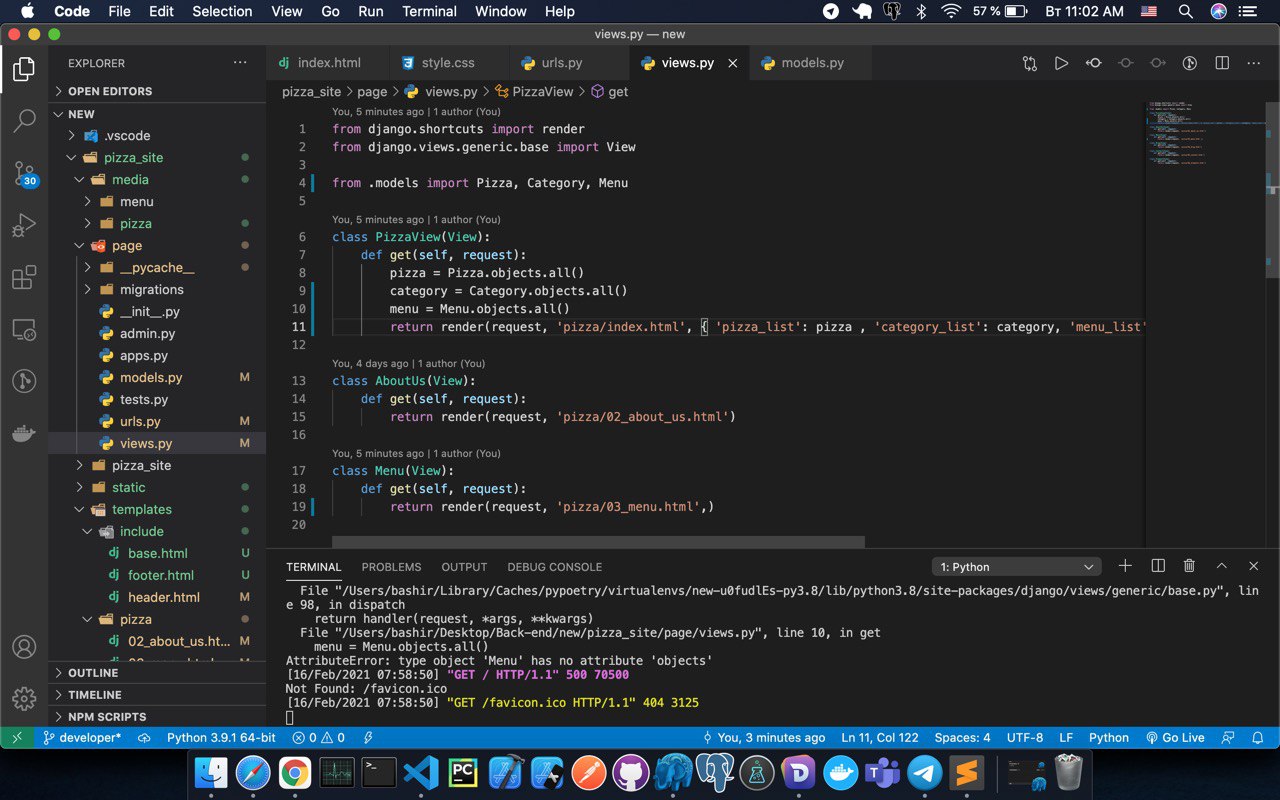Open the Remote Explorer view
Image resolution: width=1280 pixels, height=800 pixels.
pyautogui.click(x=24, y=330)
